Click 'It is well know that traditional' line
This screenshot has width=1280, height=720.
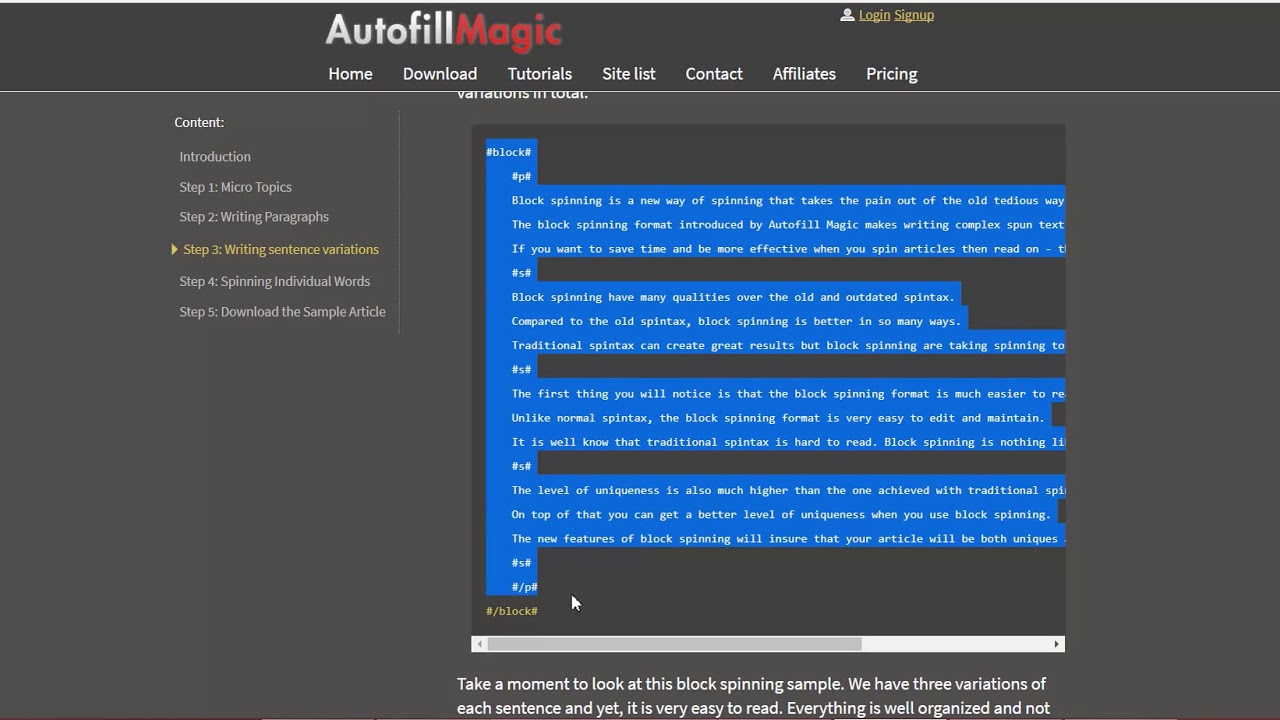pyautogui.click(x=788, y=442)
